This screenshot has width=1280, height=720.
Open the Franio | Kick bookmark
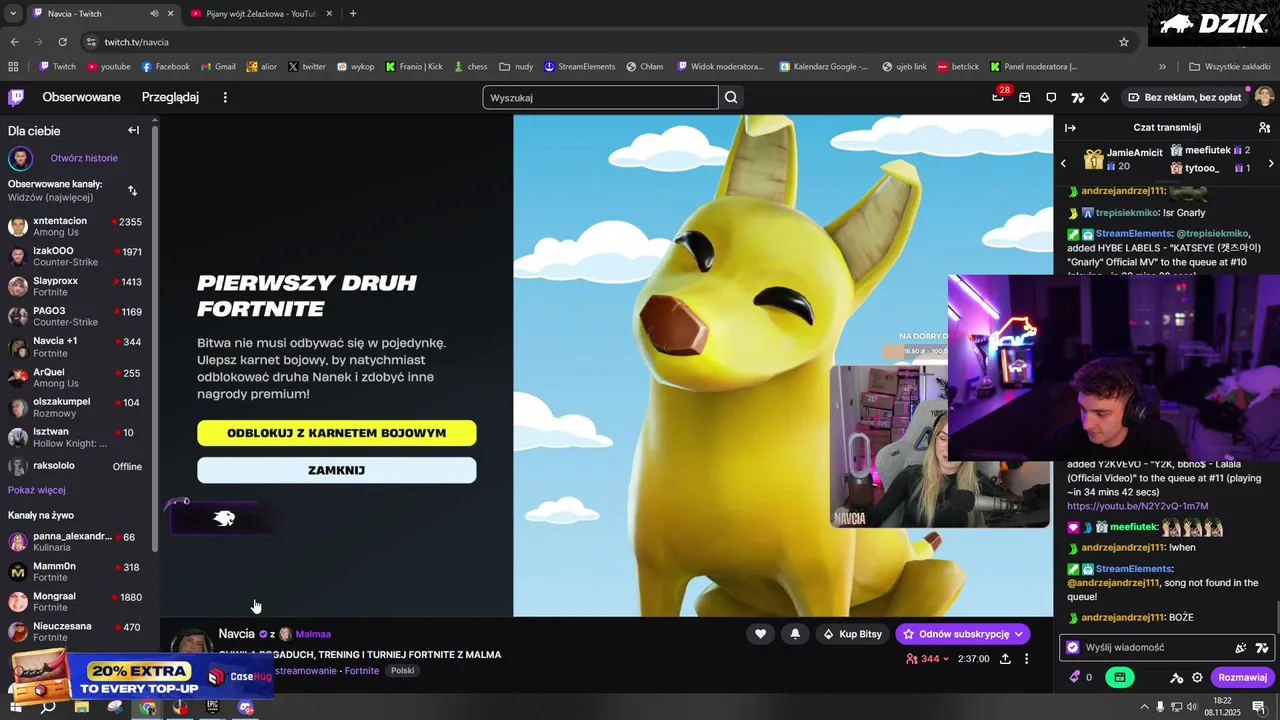[x=414, y=67]
